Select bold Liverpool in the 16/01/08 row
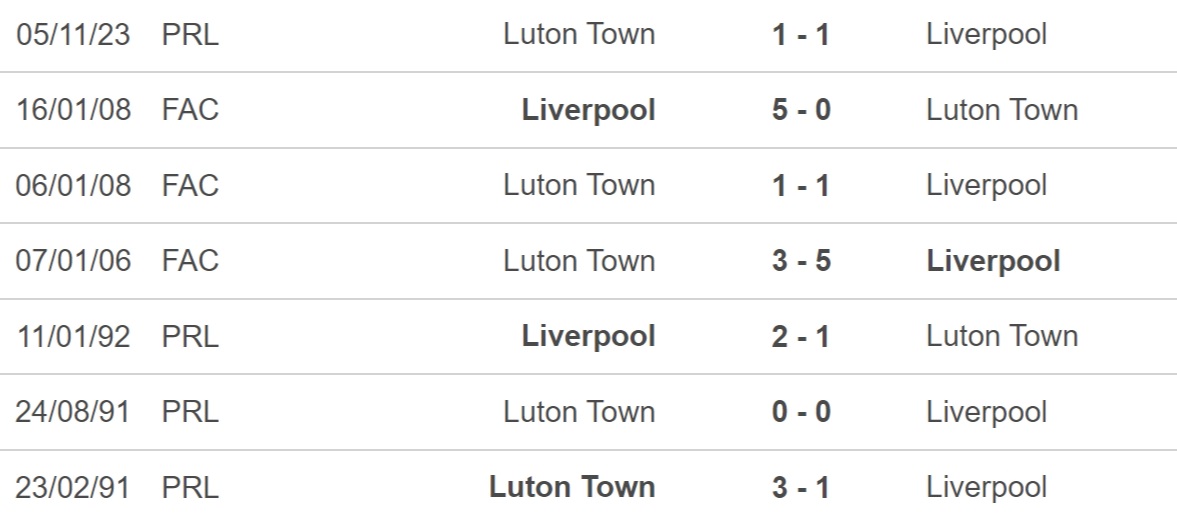This screenshot has height=523, width=1177. pyautogui.click(x=588, y=110)
